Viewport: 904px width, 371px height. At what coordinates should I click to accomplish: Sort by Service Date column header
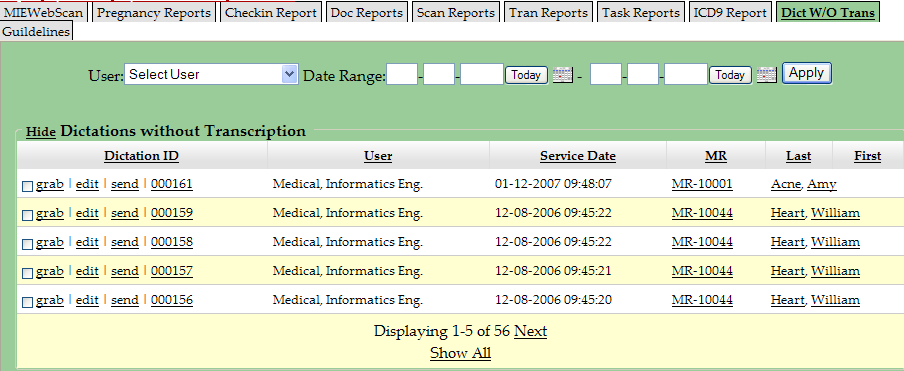pyautogui.click(x=578, y=156)
